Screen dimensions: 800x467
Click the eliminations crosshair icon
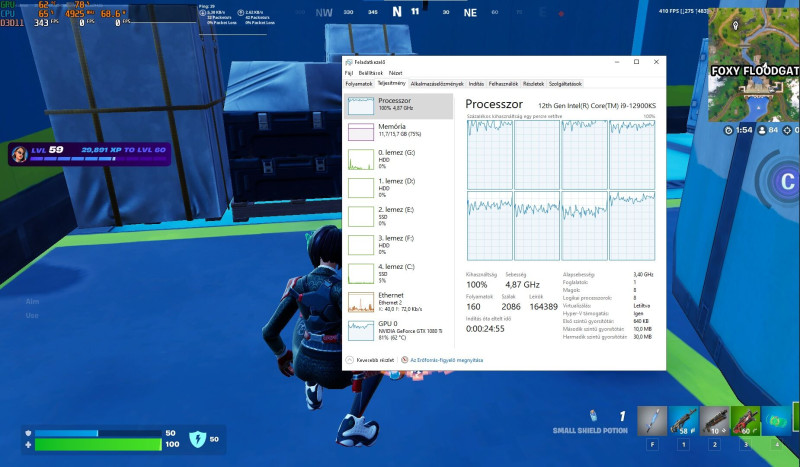click(787, 130)
